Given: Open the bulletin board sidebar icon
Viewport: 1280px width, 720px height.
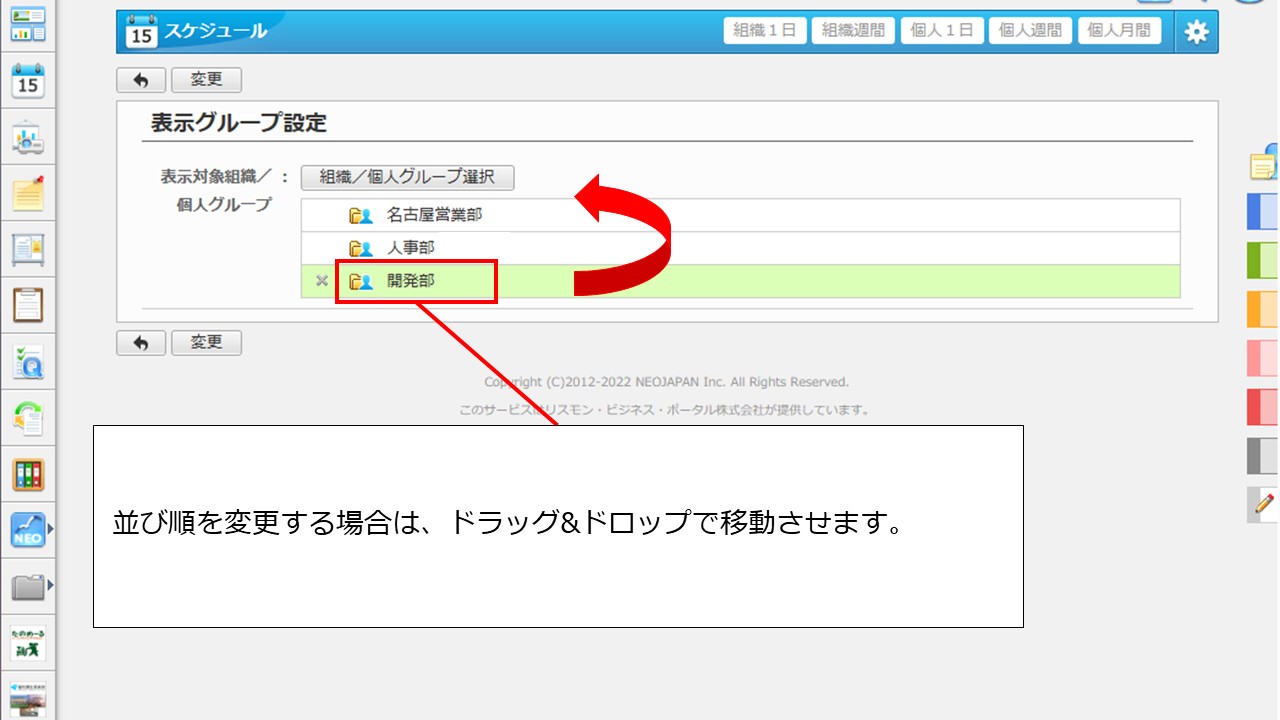Looking at the screenshot, I should point(28,250).
